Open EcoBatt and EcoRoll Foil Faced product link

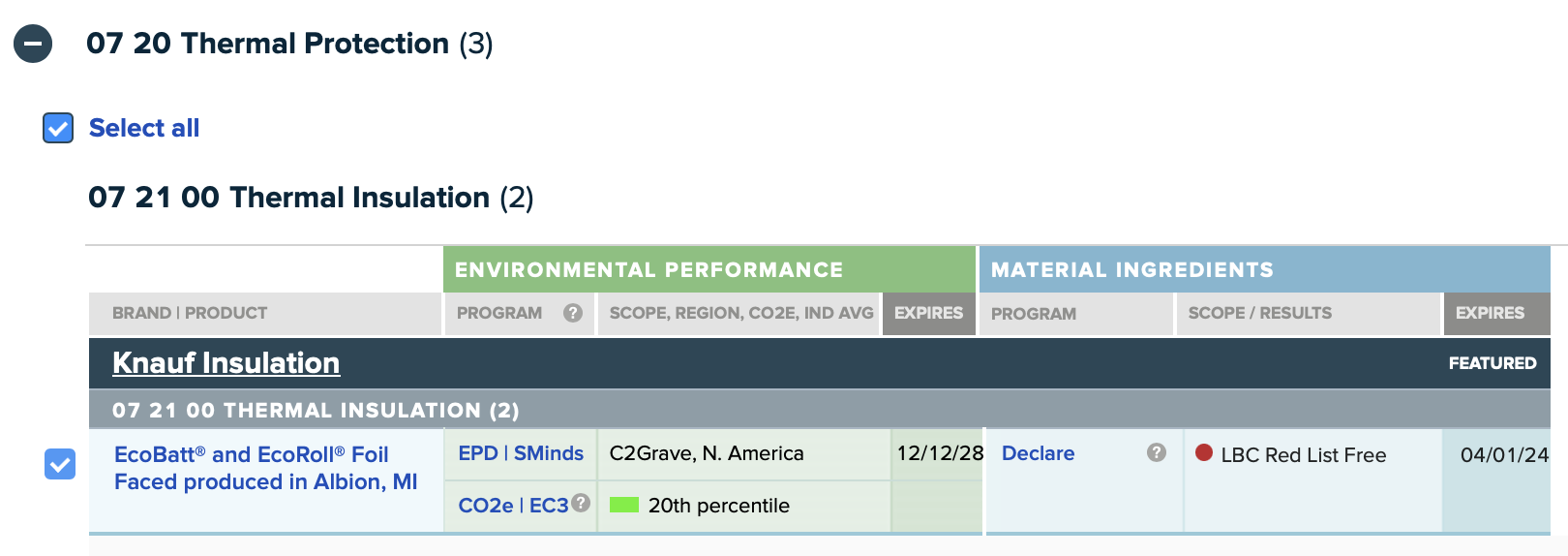265,468
